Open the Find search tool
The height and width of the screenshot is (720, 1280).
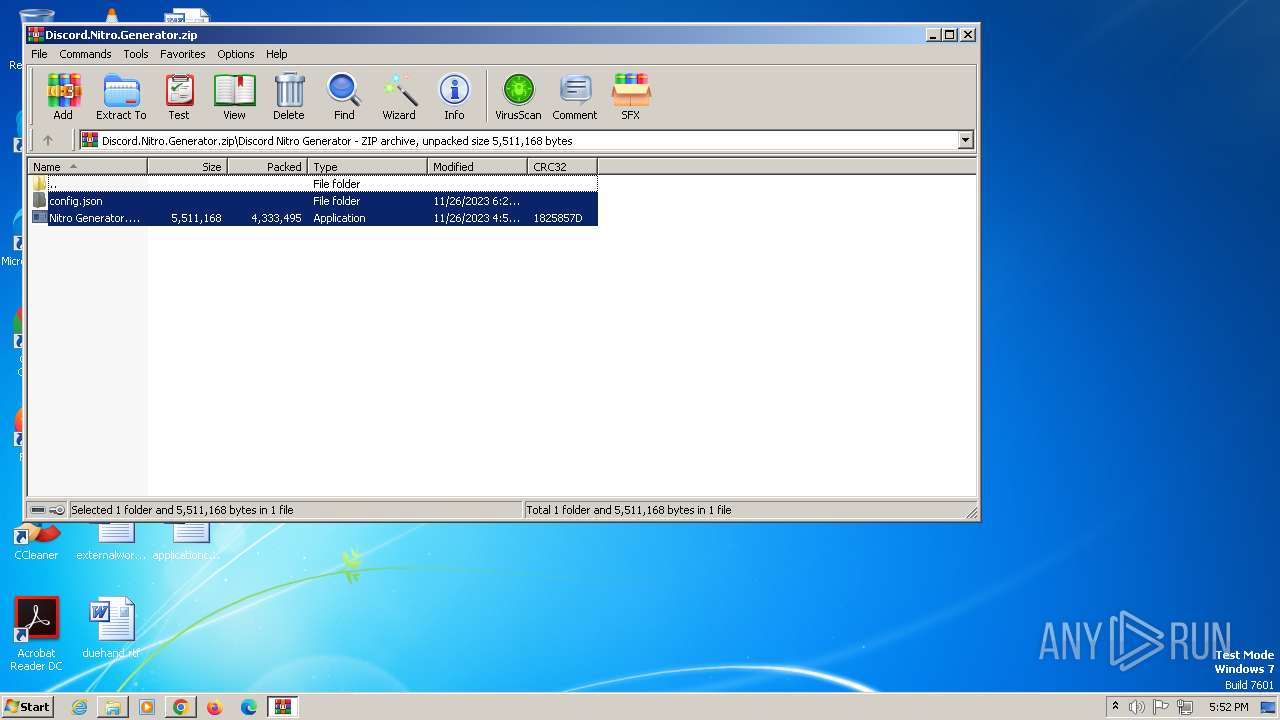pos(344,97)
